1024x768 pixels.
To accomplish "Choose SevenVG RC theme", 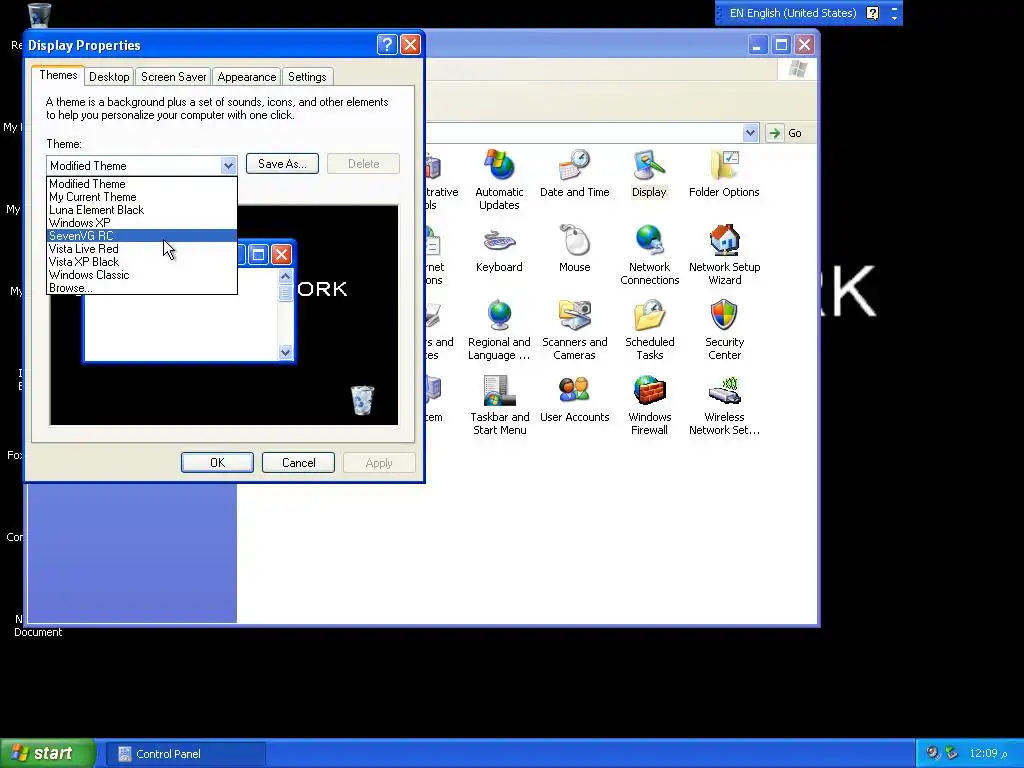I will 142,236.
